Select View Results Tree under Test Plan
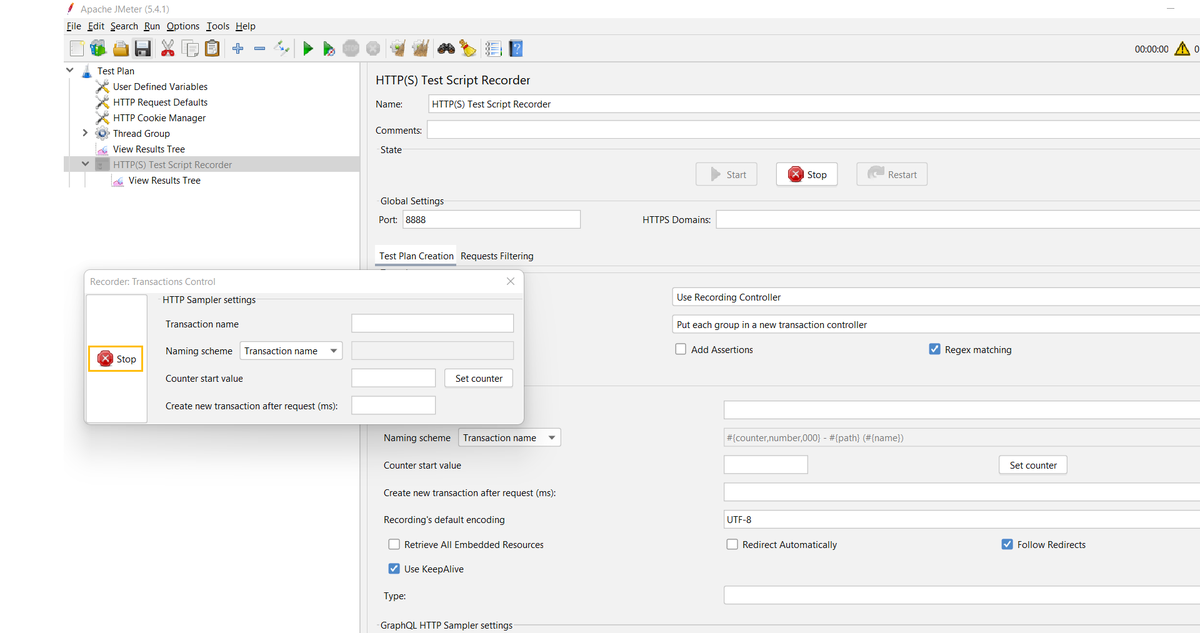 pos(148,149)
